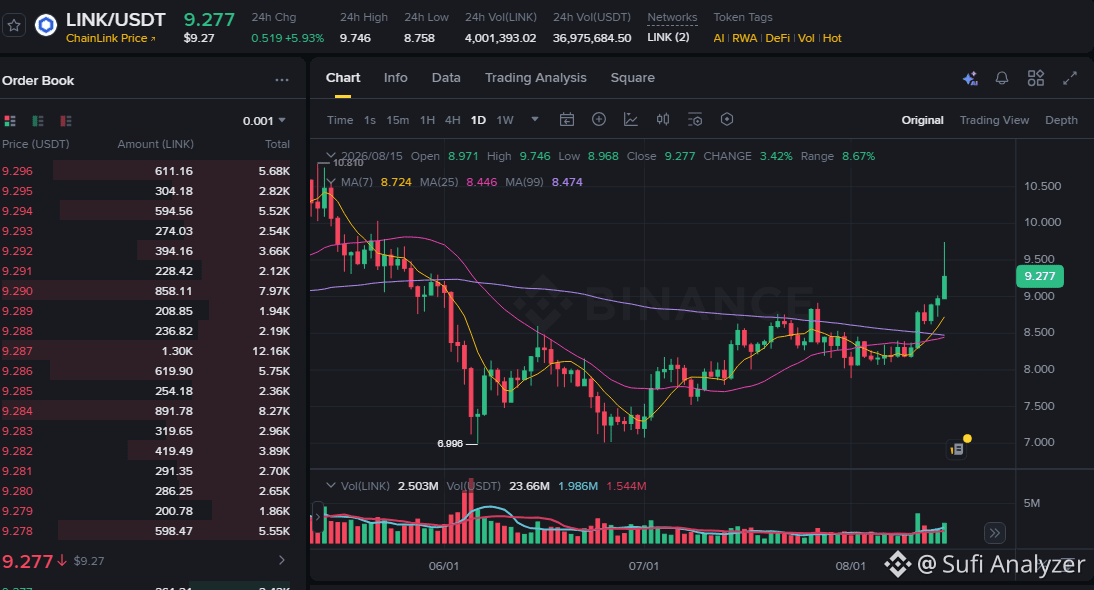Open the news note icon on chart
The width and height of the screenshot is (1094, 590).
tap(957, 449)
